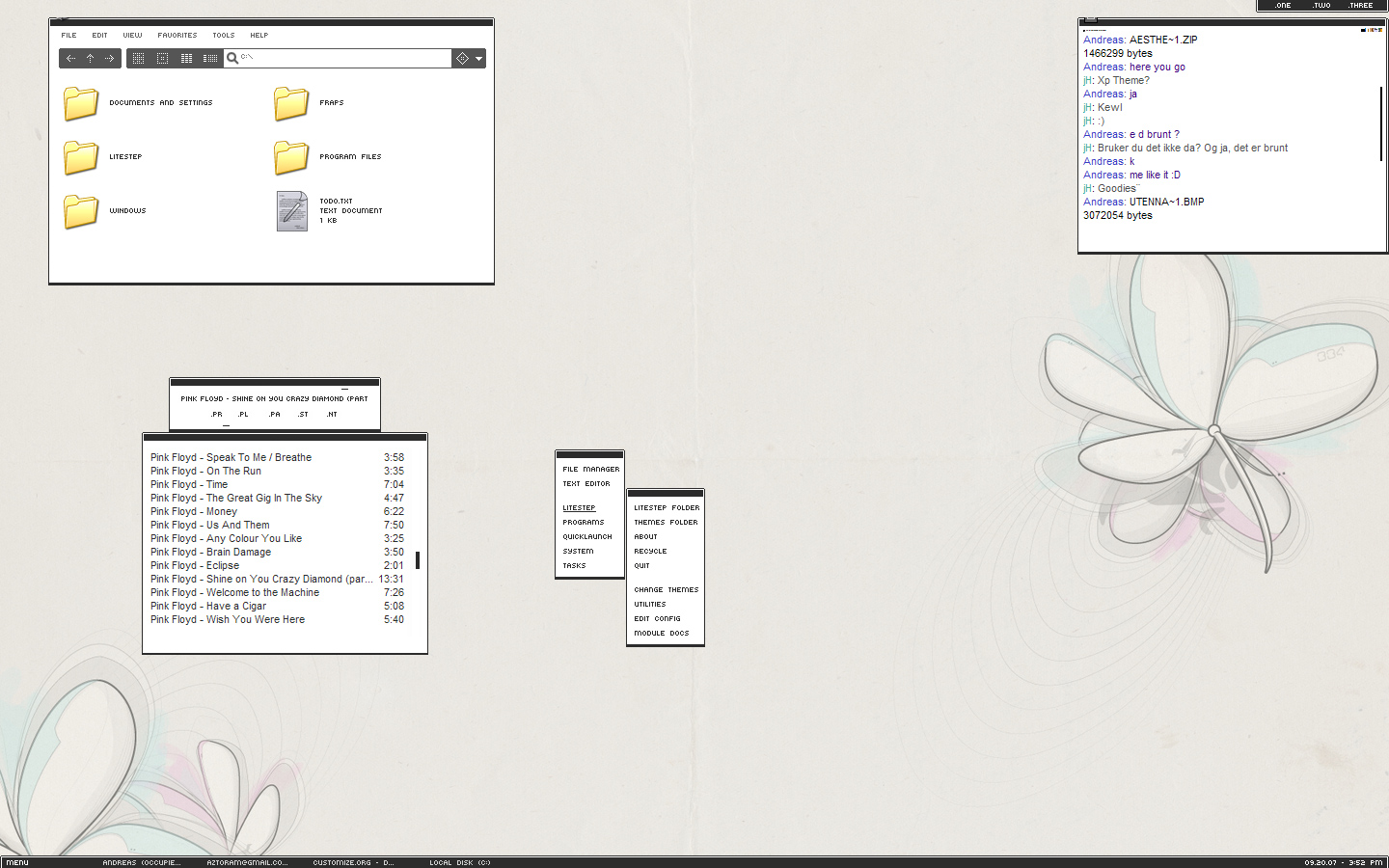Open the Favorites menu

pos(177,35)
